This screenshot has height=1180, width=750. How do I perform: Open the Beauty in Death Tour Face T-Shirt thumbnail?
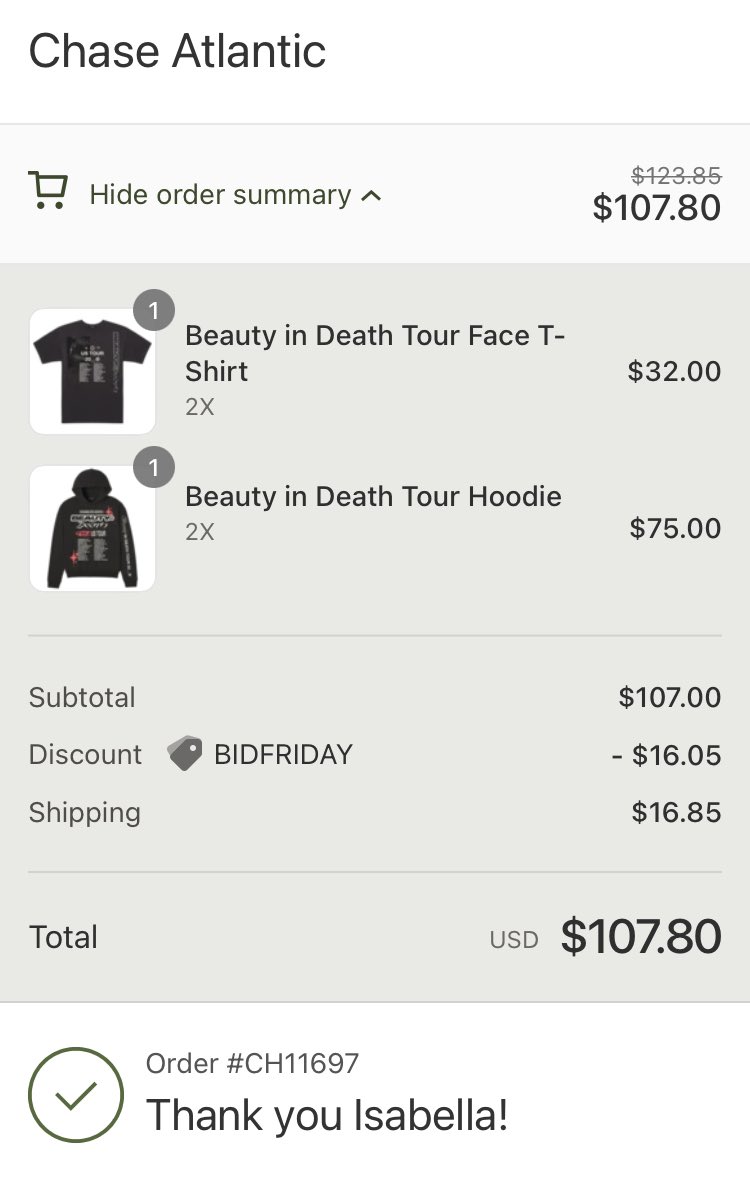(x=93, y=372)
